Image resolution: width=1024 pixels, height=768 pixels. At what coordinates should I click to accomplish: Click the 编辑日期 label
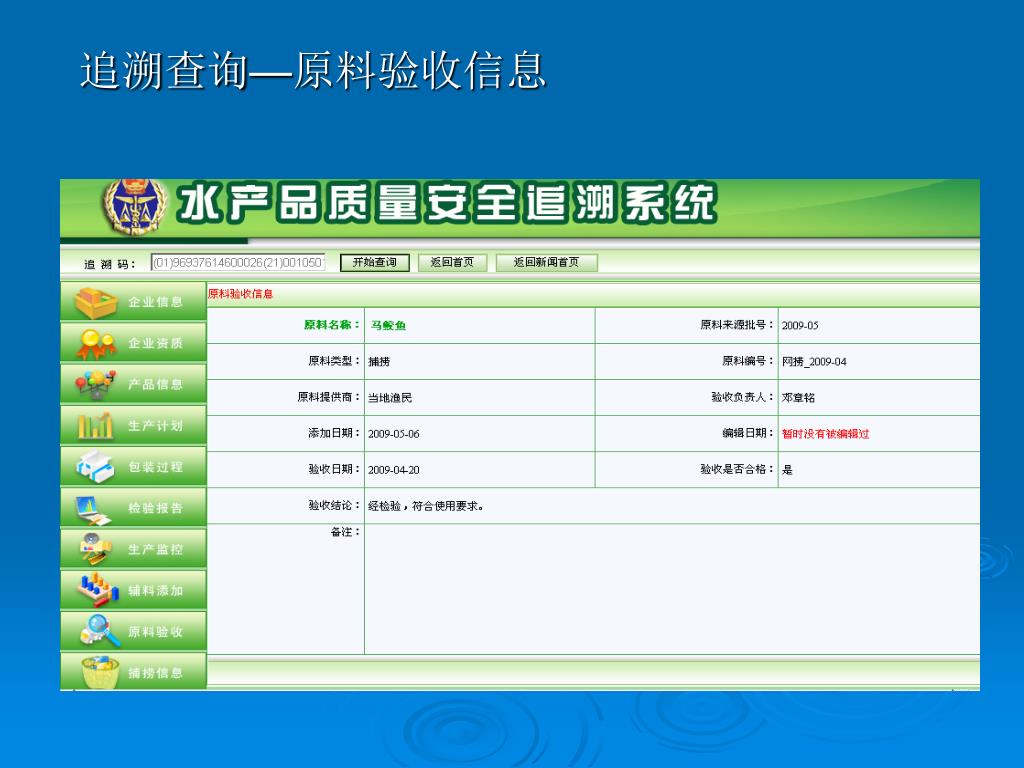[748, 432]
